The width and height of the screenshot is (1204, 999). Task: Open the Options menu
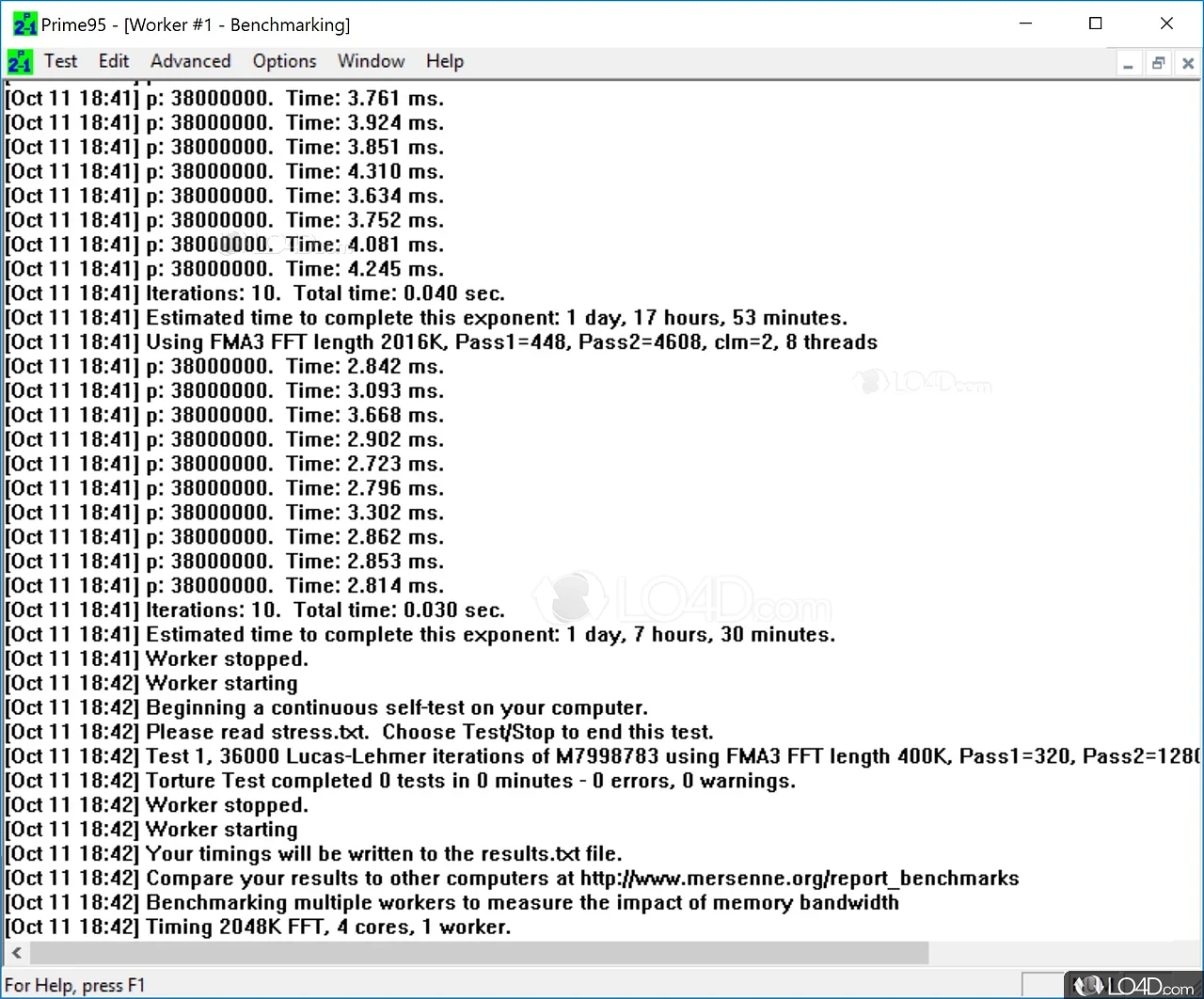click(x=284, y=61)
